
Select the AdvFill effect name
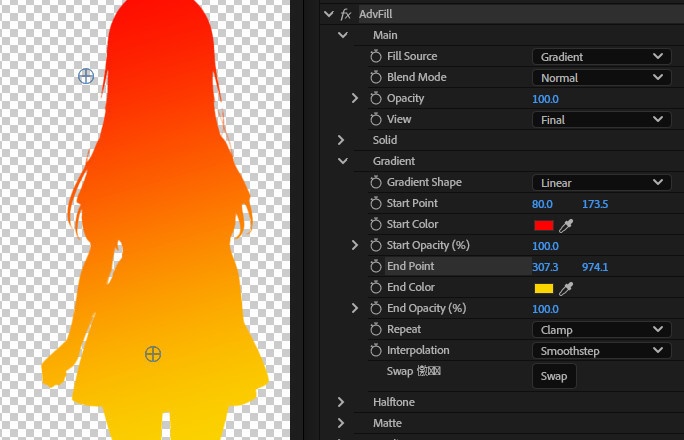376,14
